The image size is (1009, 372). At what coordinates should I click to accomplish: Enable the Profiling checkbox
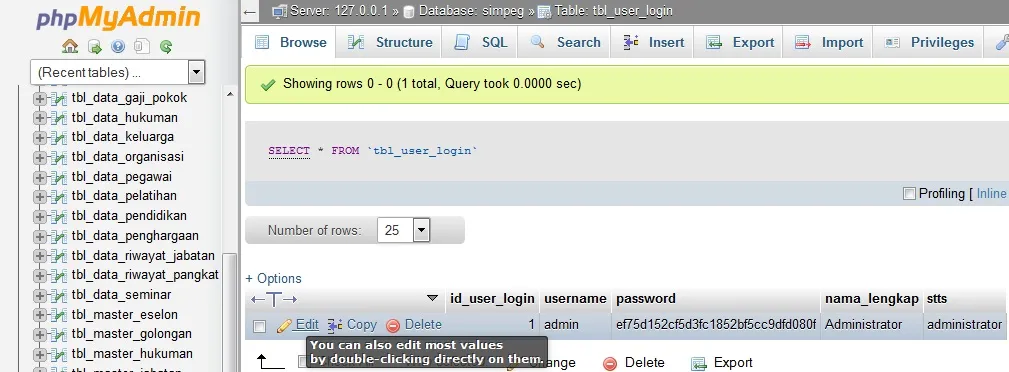point(909,194)
